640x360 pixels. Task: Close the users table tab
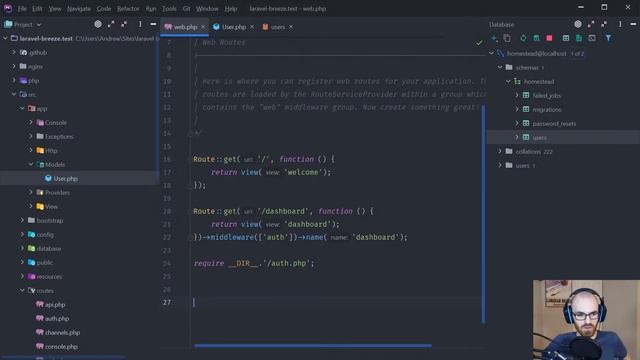[x=291, y=27]
